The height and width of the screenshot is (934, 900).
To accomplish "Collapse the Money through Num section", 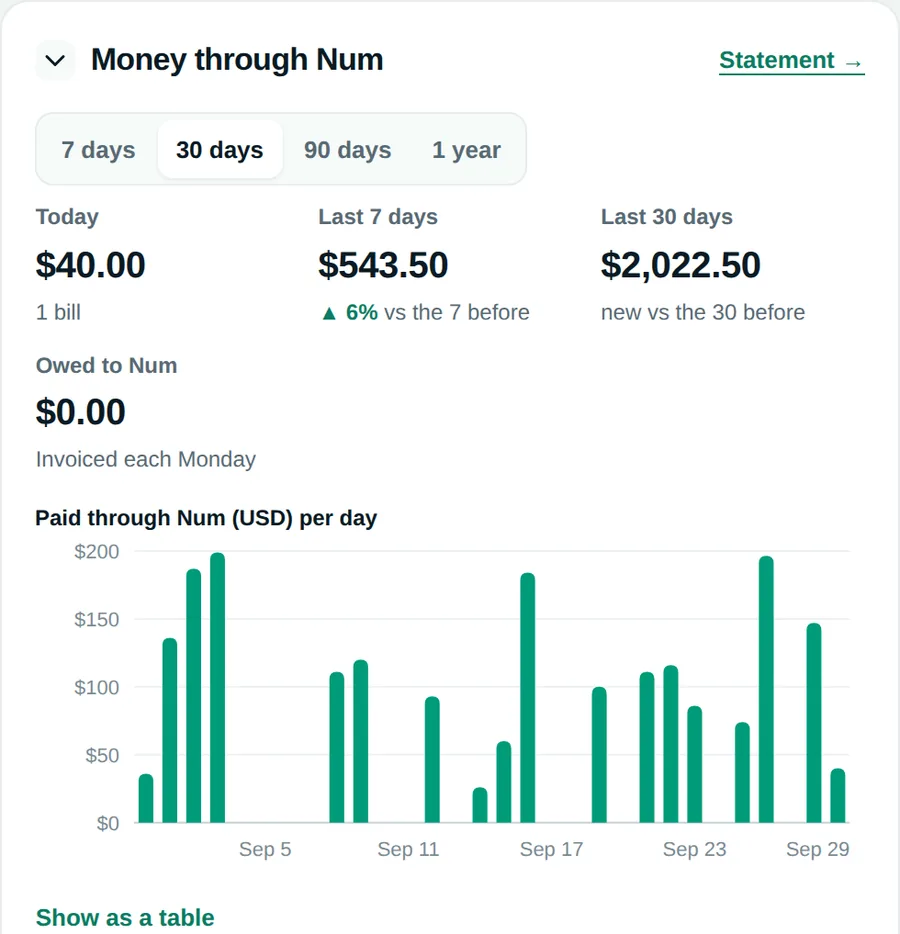I will click(55, 60).
